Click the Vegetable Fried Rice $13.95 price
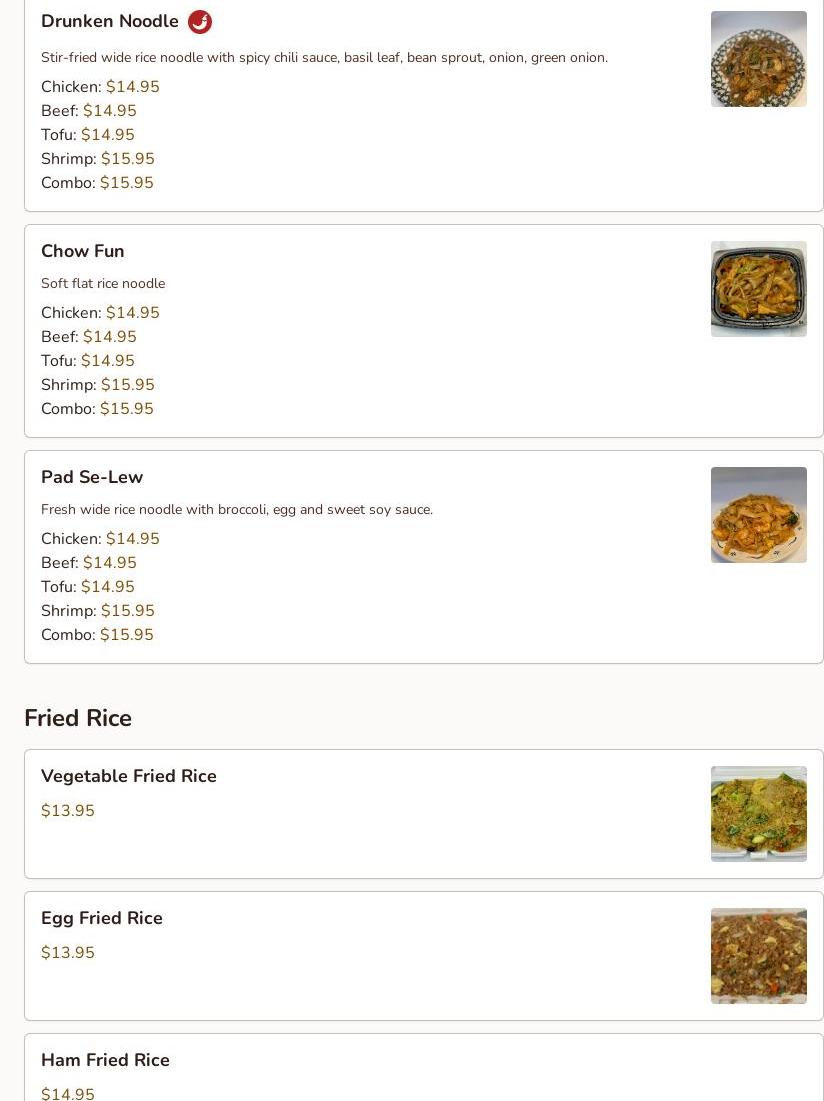824x1101 pixels. 68,810
